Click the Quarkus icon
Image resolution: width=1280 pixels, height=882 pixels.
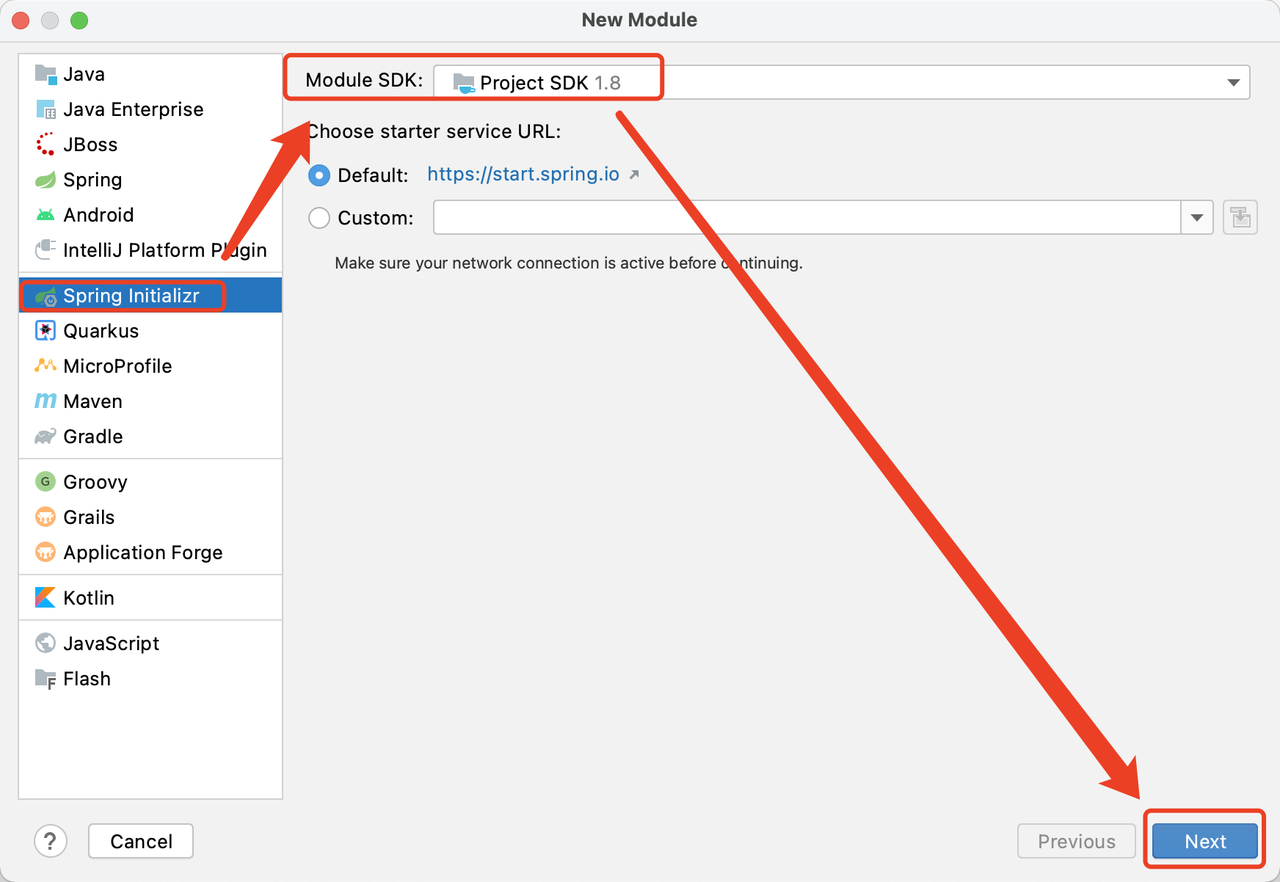click(46, 331)
